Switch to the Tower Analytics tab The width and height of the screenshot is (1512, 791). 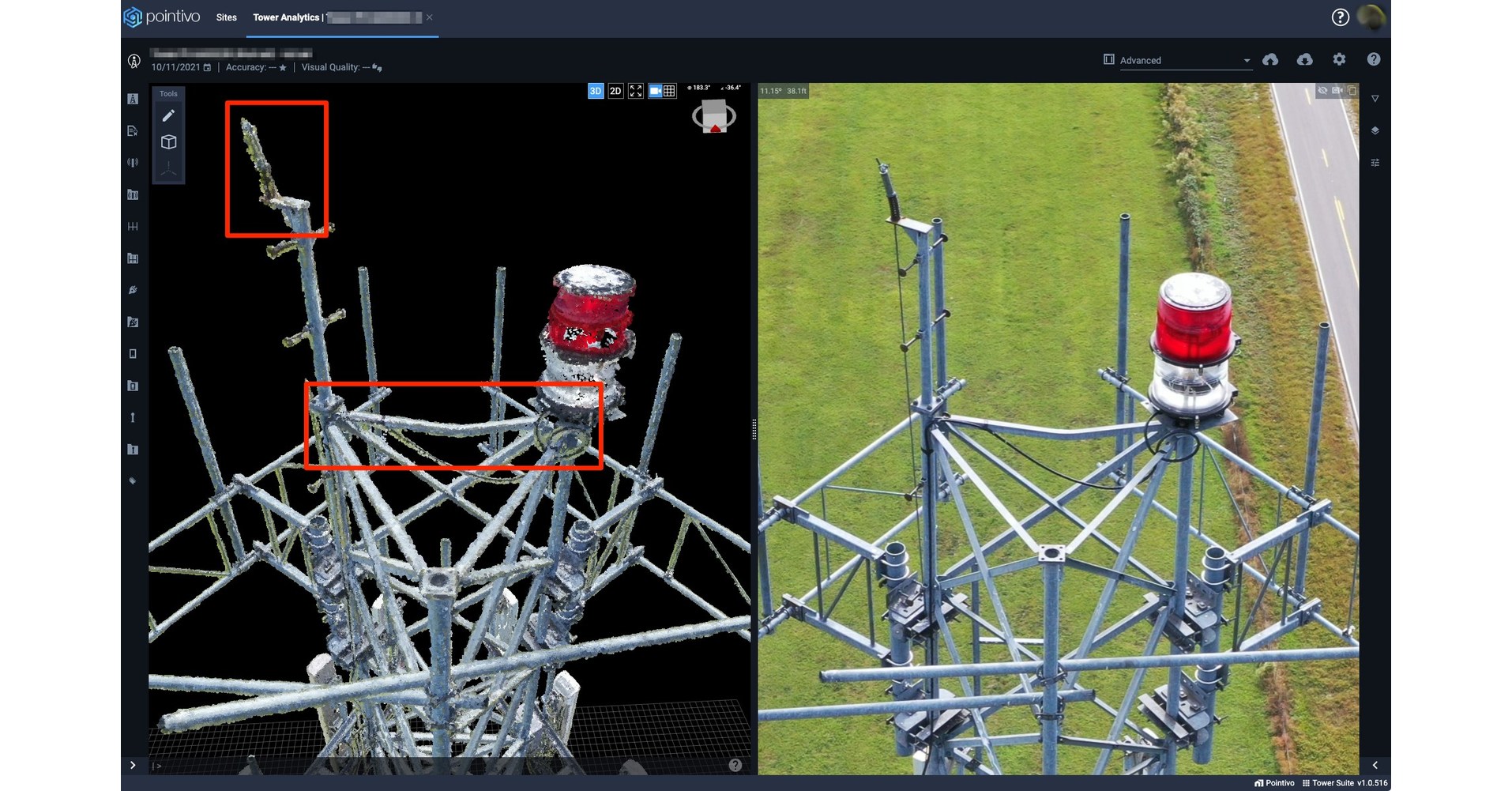286,17
